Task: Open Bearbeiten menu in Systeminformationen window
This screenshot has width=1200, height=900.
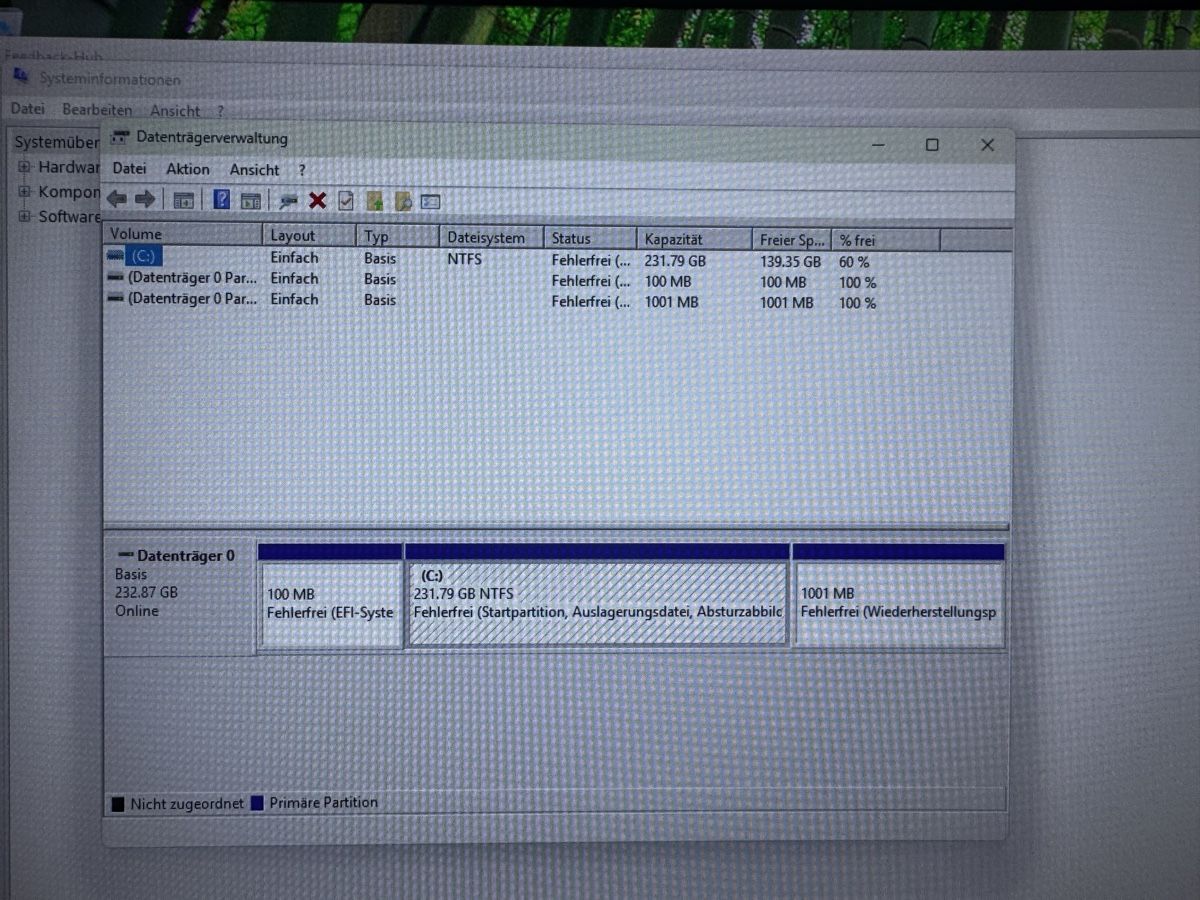Action: coord(97,109)
